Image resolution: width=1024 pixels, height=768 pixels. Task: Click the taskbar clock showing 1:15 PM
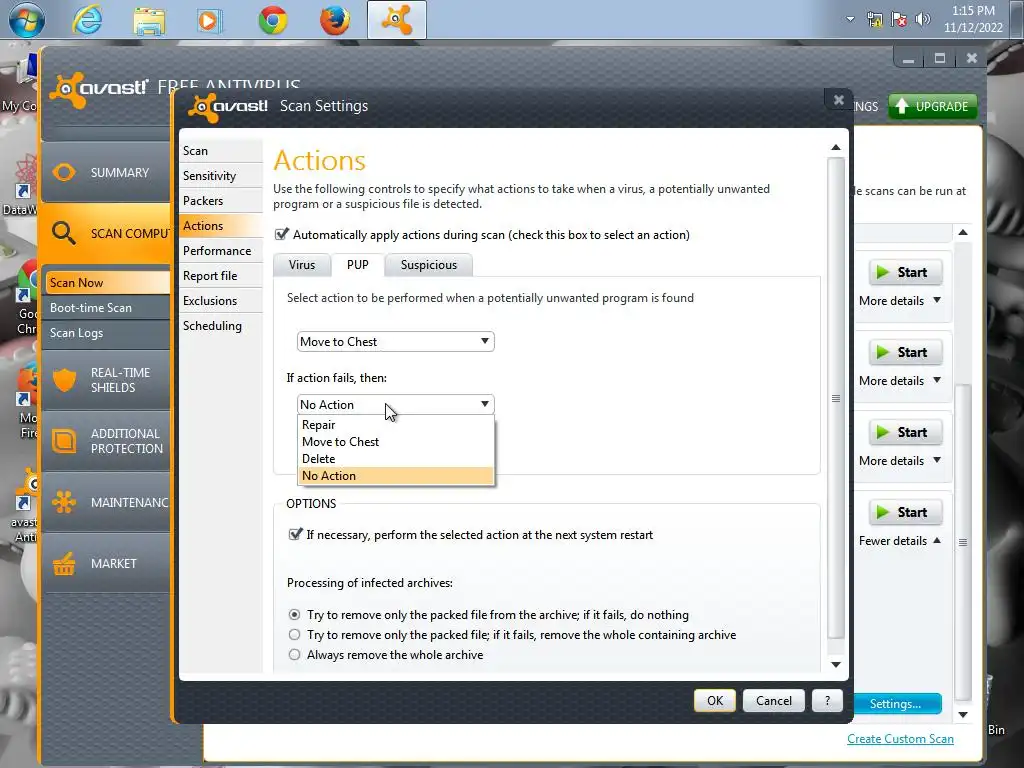coord(973,19)
